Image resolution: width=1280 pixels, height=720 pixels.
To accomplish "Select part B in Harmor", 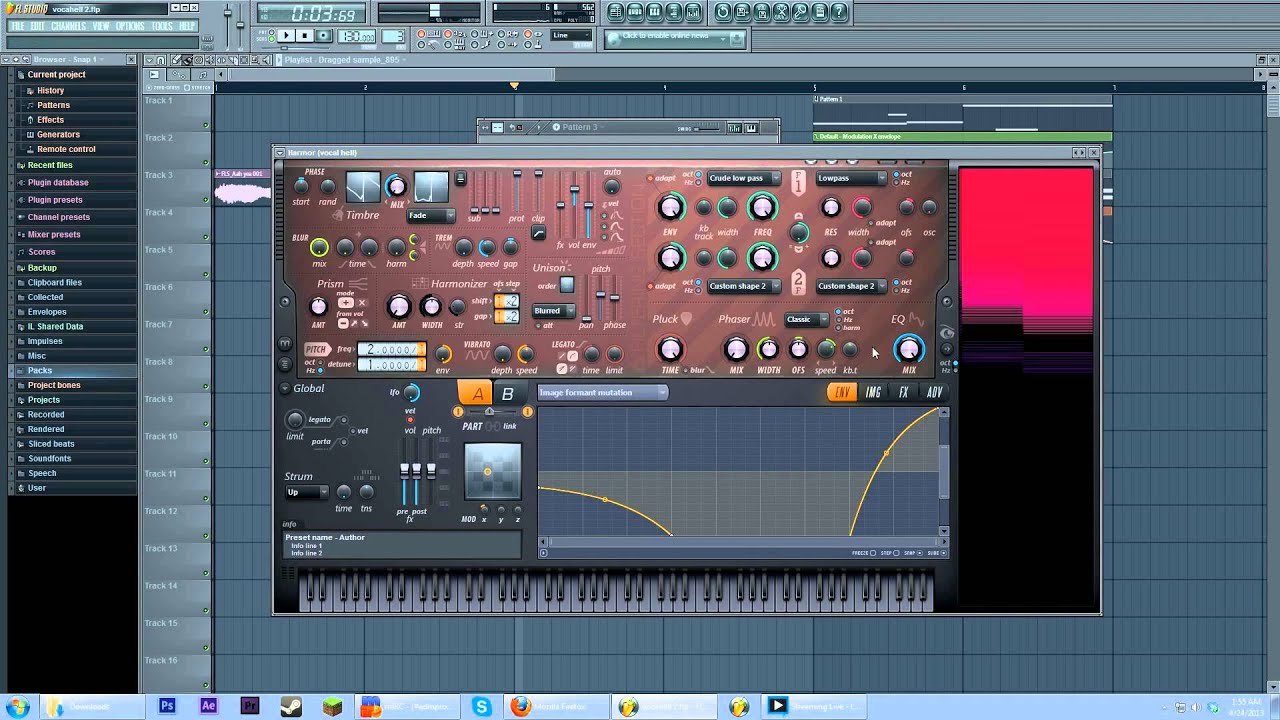I will 507,394.
